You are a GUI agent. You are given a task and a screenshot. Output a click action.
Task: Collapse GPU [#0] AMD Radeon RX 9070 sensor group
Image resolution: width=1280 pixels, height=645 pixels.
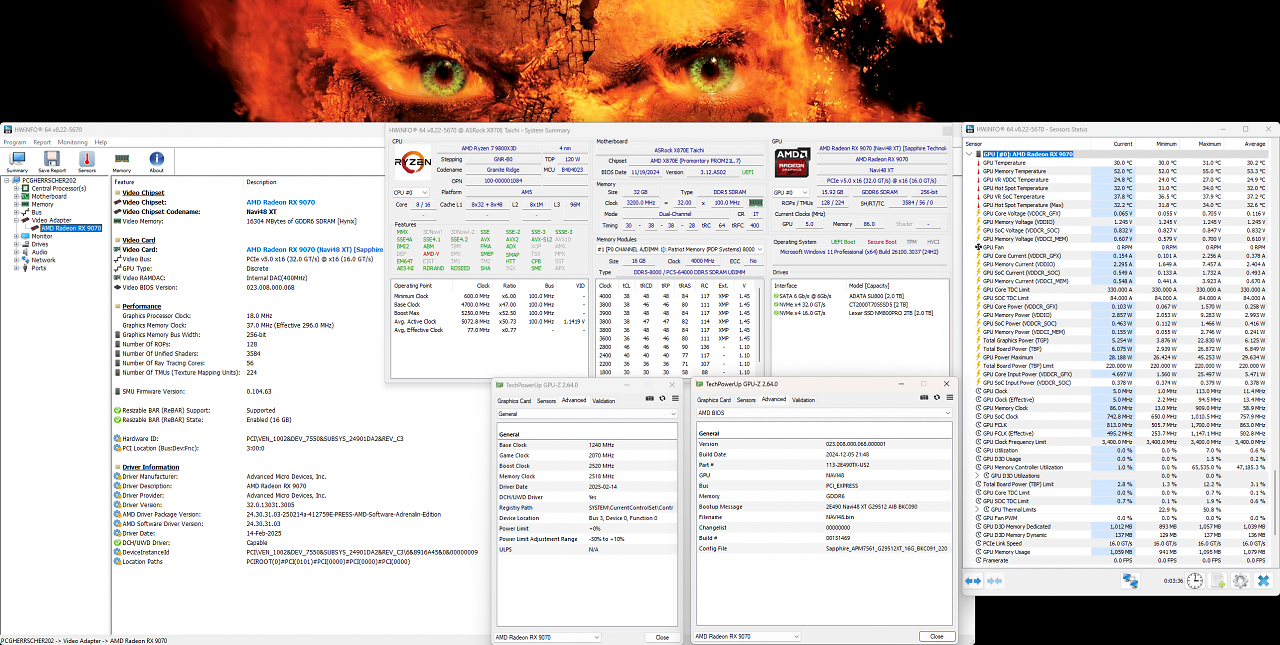(x=971, y=154)
